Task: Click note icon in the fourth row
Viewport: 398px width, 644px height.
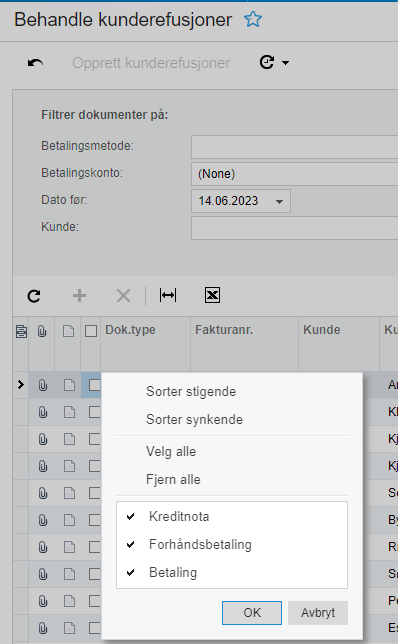Action: 69,466
